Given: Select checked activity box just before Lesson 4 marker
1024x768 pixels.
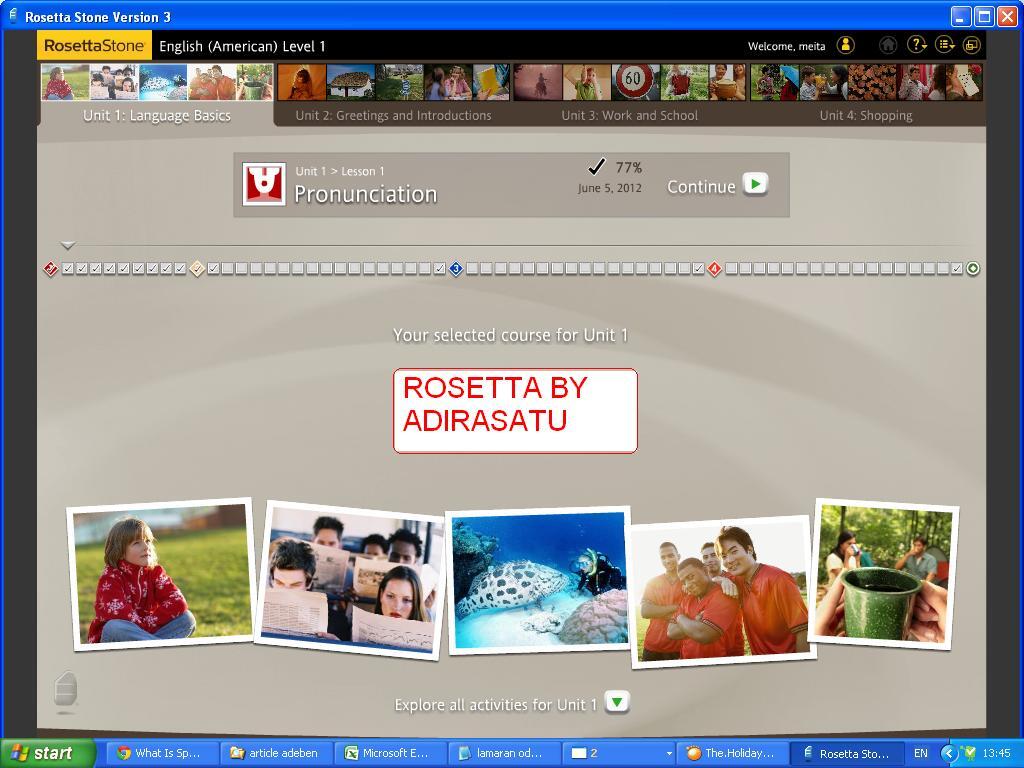Looking at the screenshot, I should pos(698,268).
